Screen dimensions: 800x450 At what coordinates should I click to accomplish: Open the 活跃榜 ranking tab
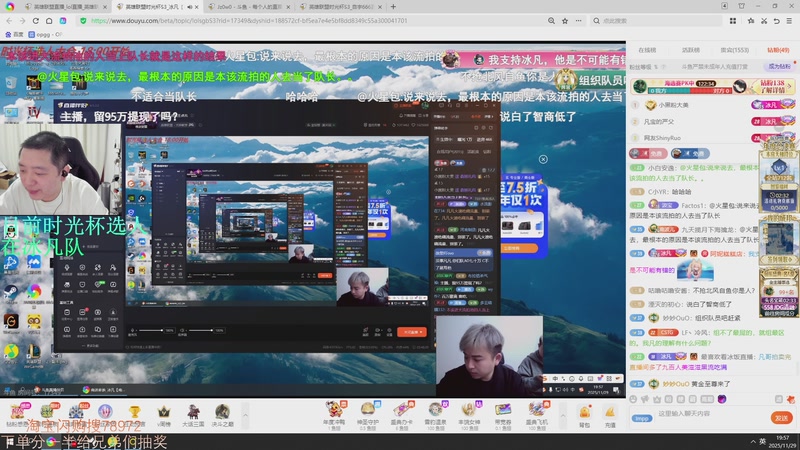(x=691, y=50)
